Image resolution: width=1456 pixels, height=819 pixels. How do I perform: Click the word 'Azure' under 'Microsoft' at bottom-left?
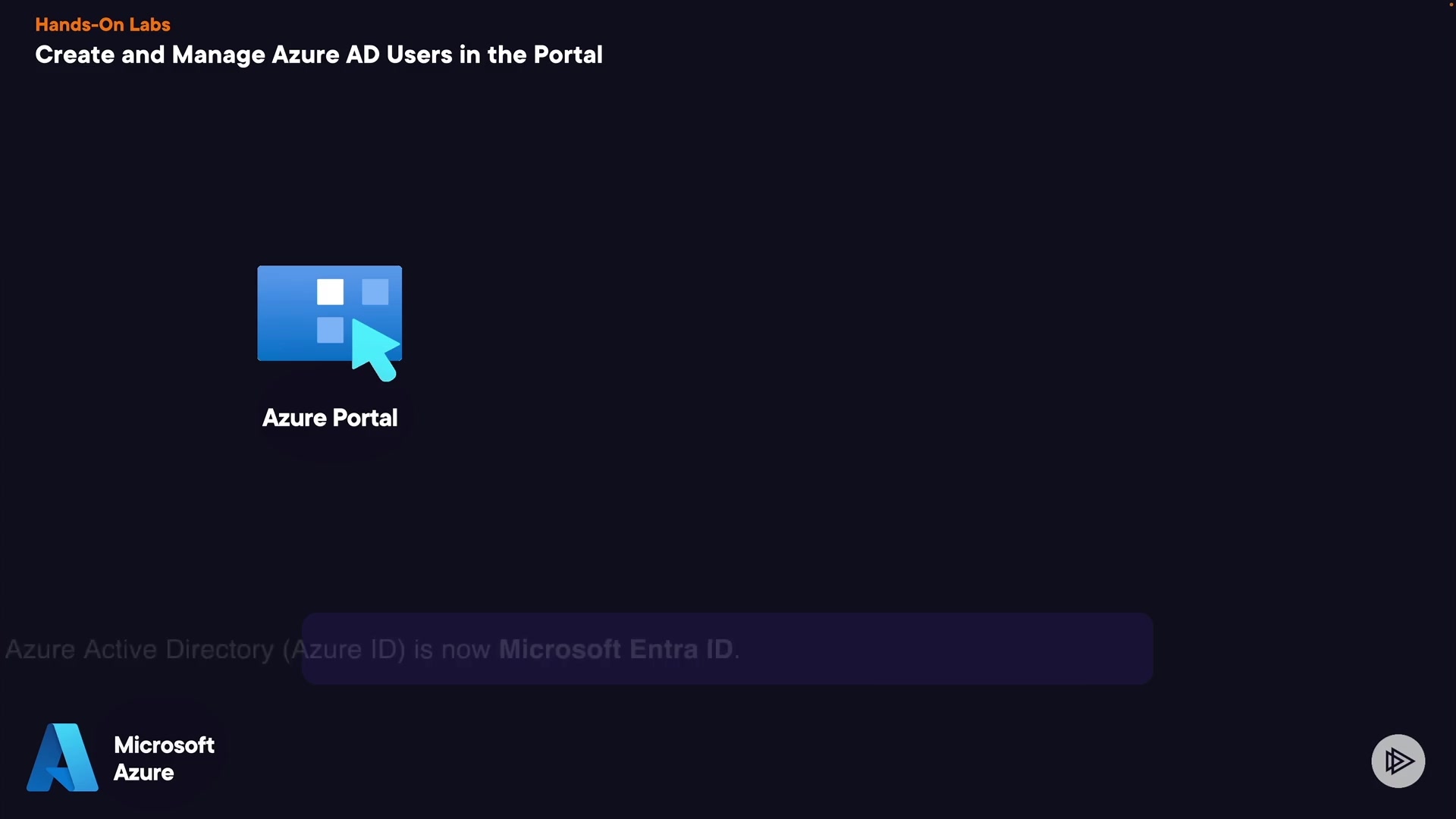[x=144, y=773]
